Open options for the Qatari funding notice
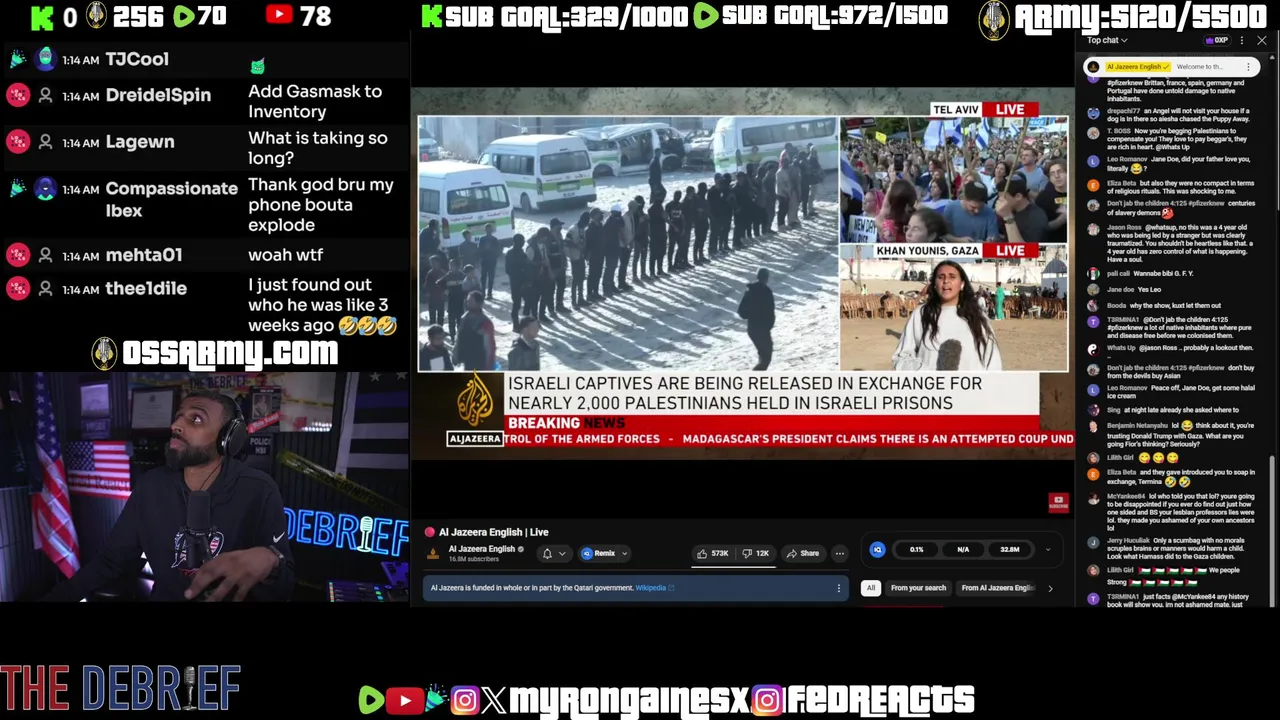1280x720 pixels. 839,588
